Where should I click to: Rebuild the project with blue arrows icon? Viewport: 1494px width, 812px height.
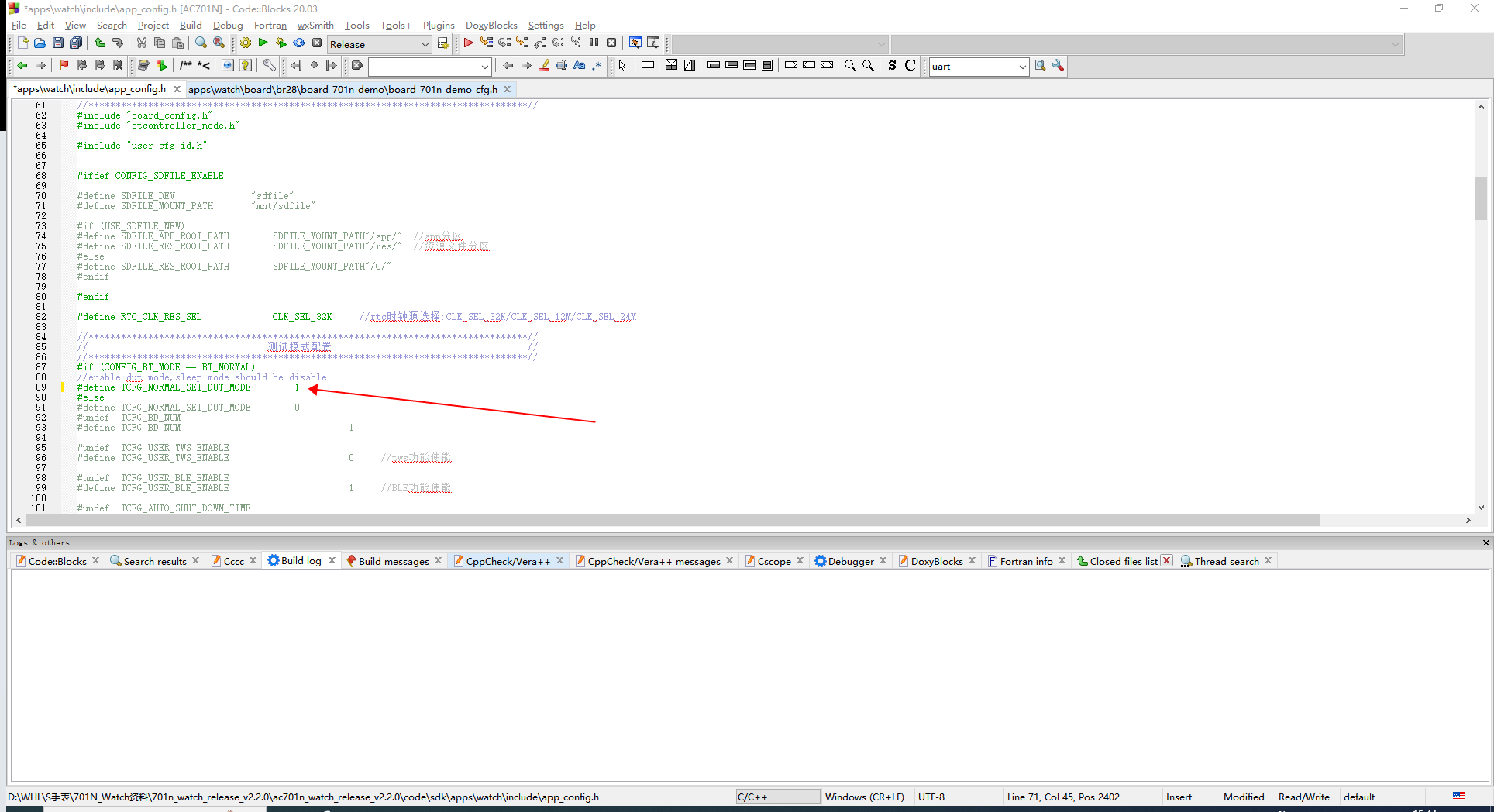pos(298,43)
